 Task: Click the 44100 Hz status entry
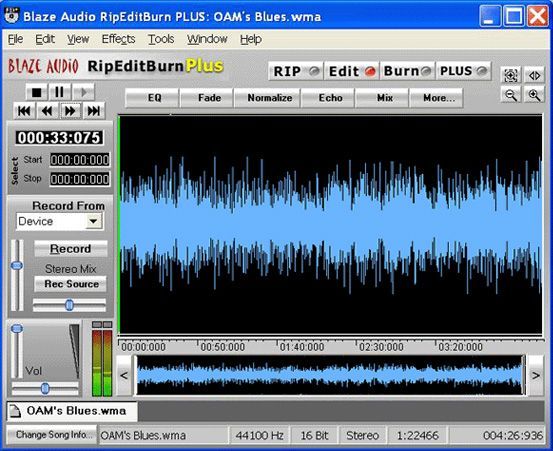[259, 435]
